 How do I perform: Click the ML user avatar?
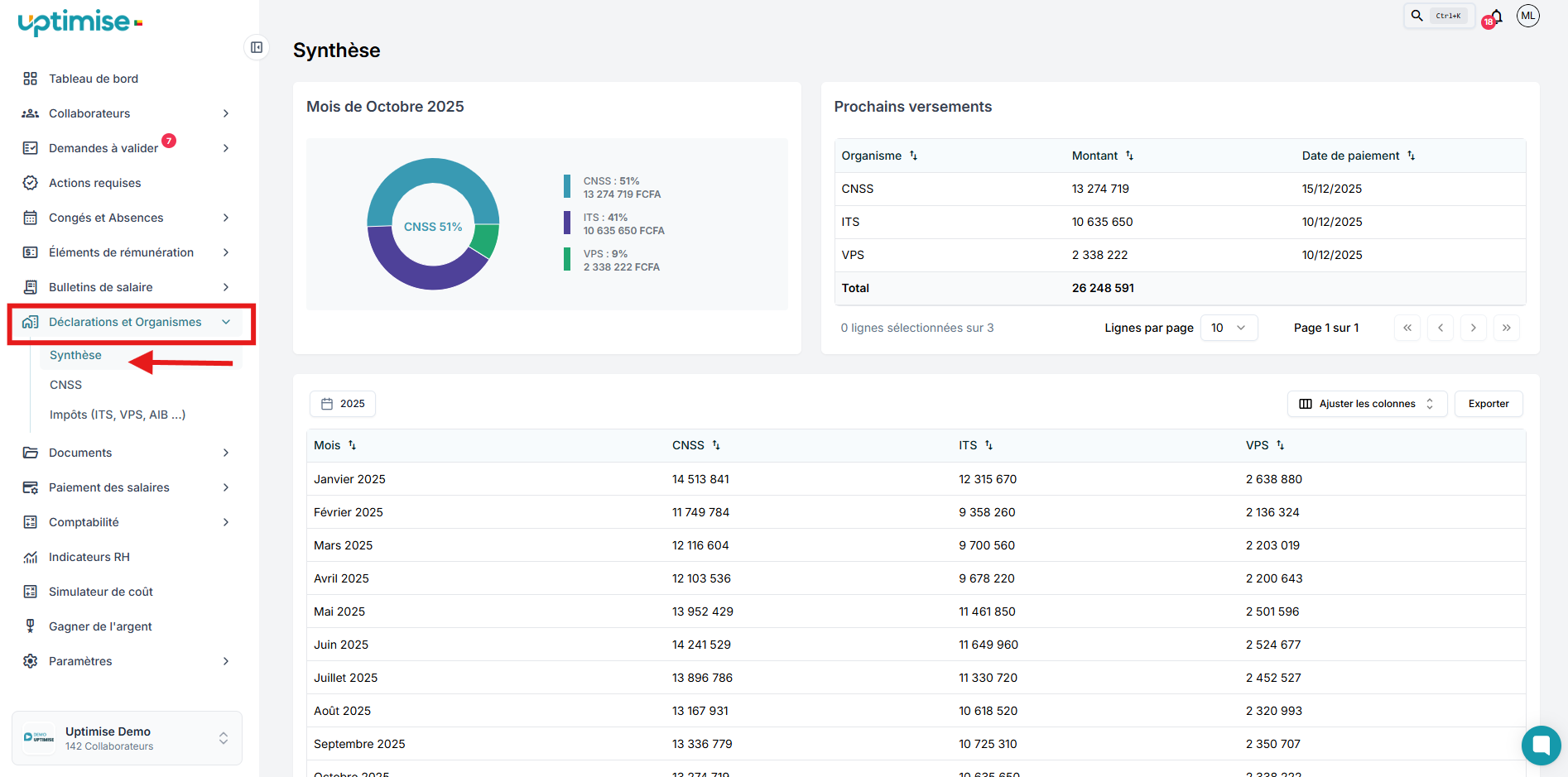tap(1527, 16)
